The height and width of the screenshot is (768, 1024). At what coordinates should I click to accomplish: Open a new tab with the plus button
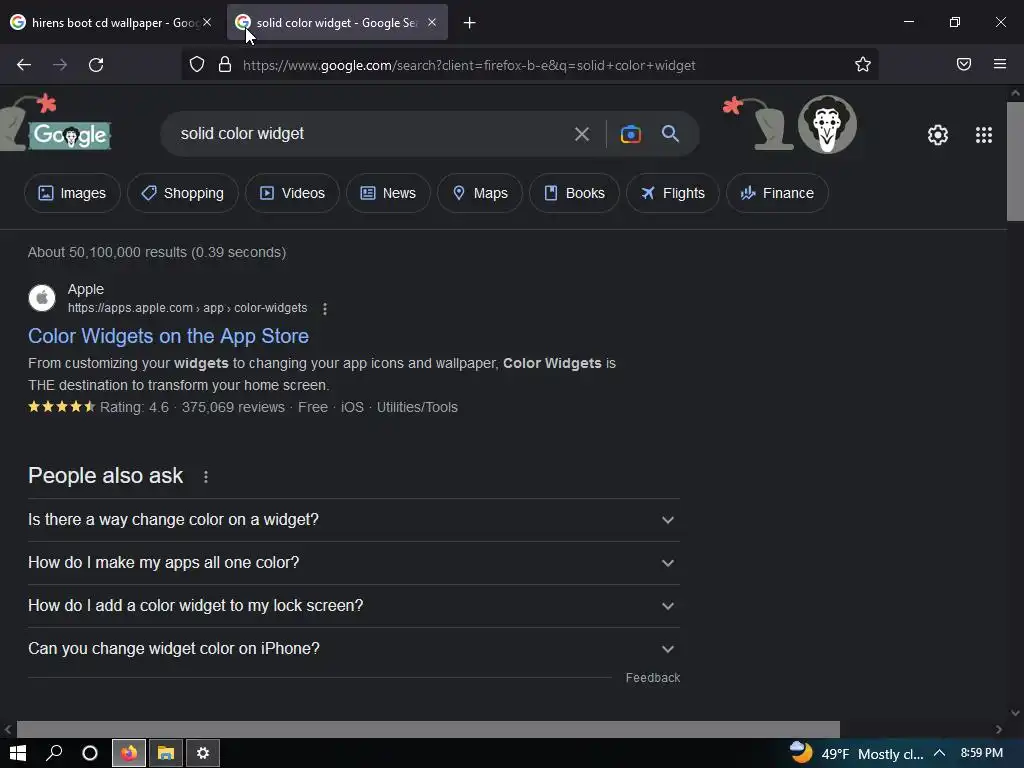(469, 23)
